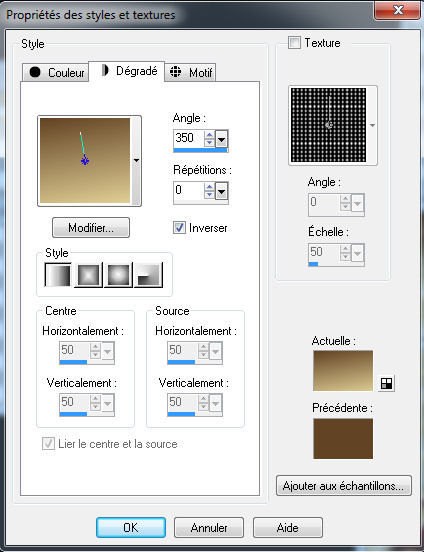Click the Modifier... button
The width and height of the screenshot is (424, 552).
click(91, 227)
